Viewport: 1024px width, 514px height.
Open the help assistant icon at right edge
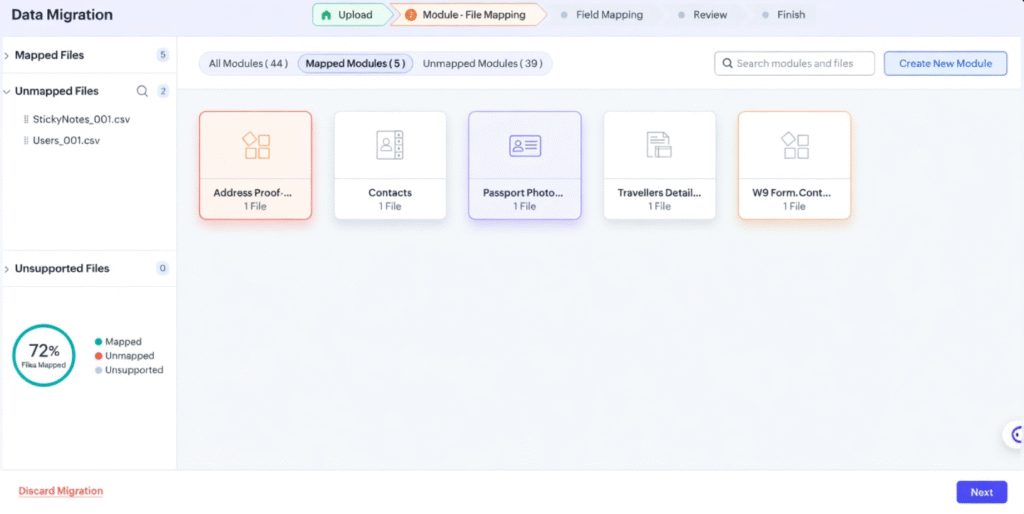pos(1015,434)
